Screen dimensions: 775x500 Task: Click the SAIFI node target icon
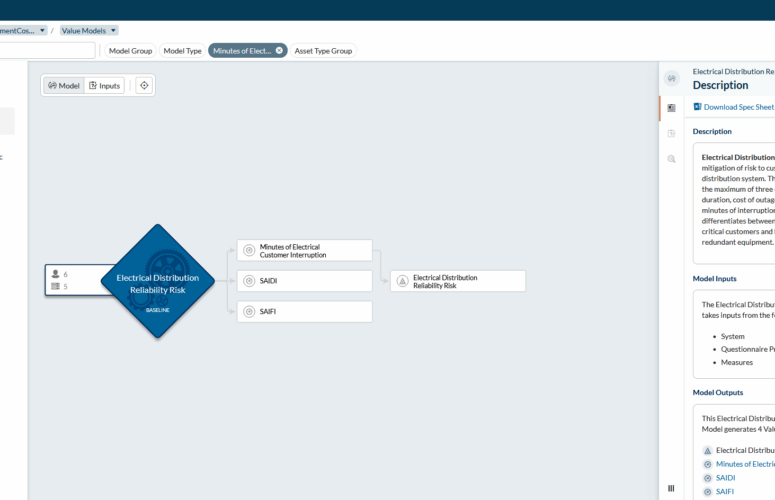[x=249, y=312]
